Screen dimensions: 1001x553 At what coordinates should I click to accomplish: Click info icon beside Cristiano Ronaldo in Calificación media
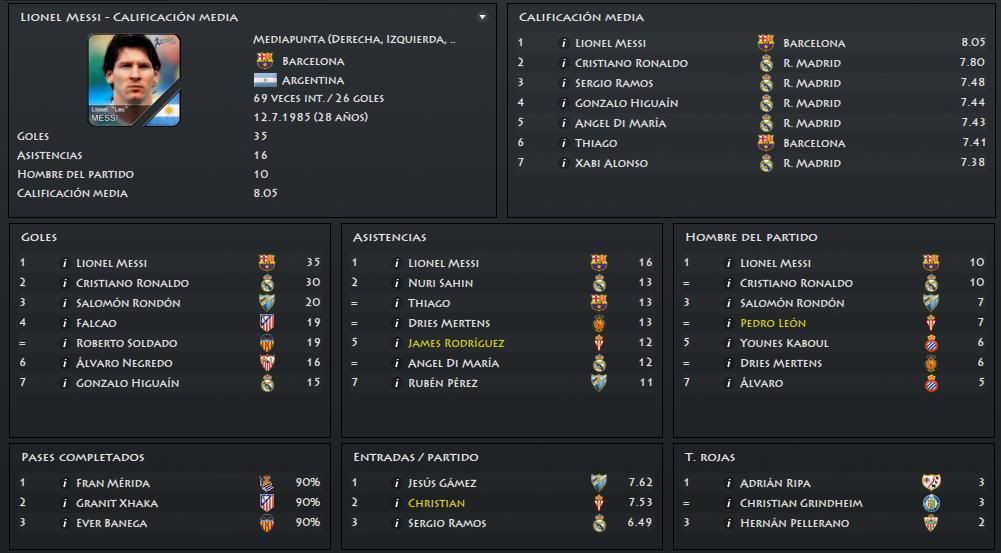coord(564,63)
